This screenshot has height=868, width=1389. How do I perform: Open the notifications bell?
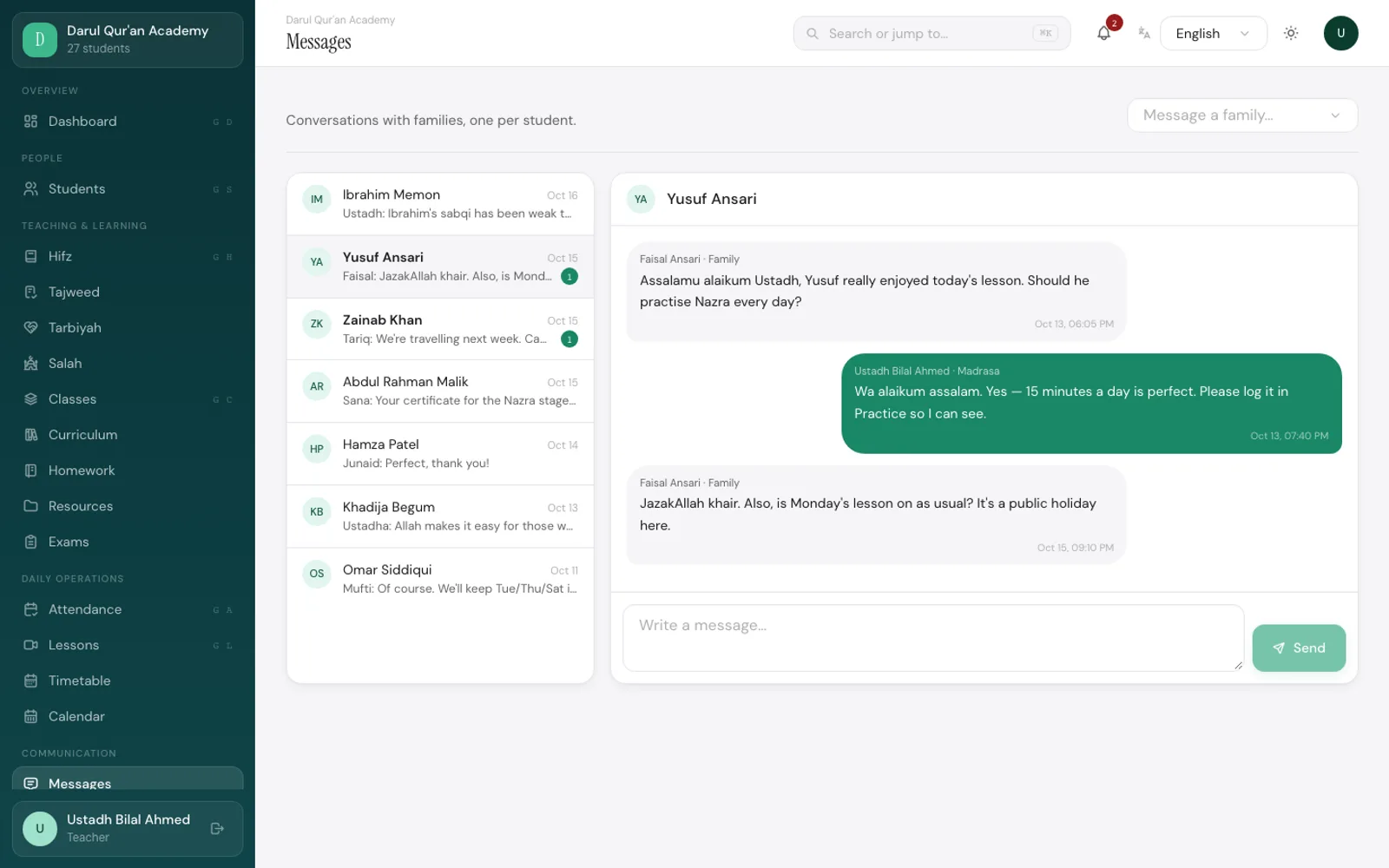coord(1103,33)
